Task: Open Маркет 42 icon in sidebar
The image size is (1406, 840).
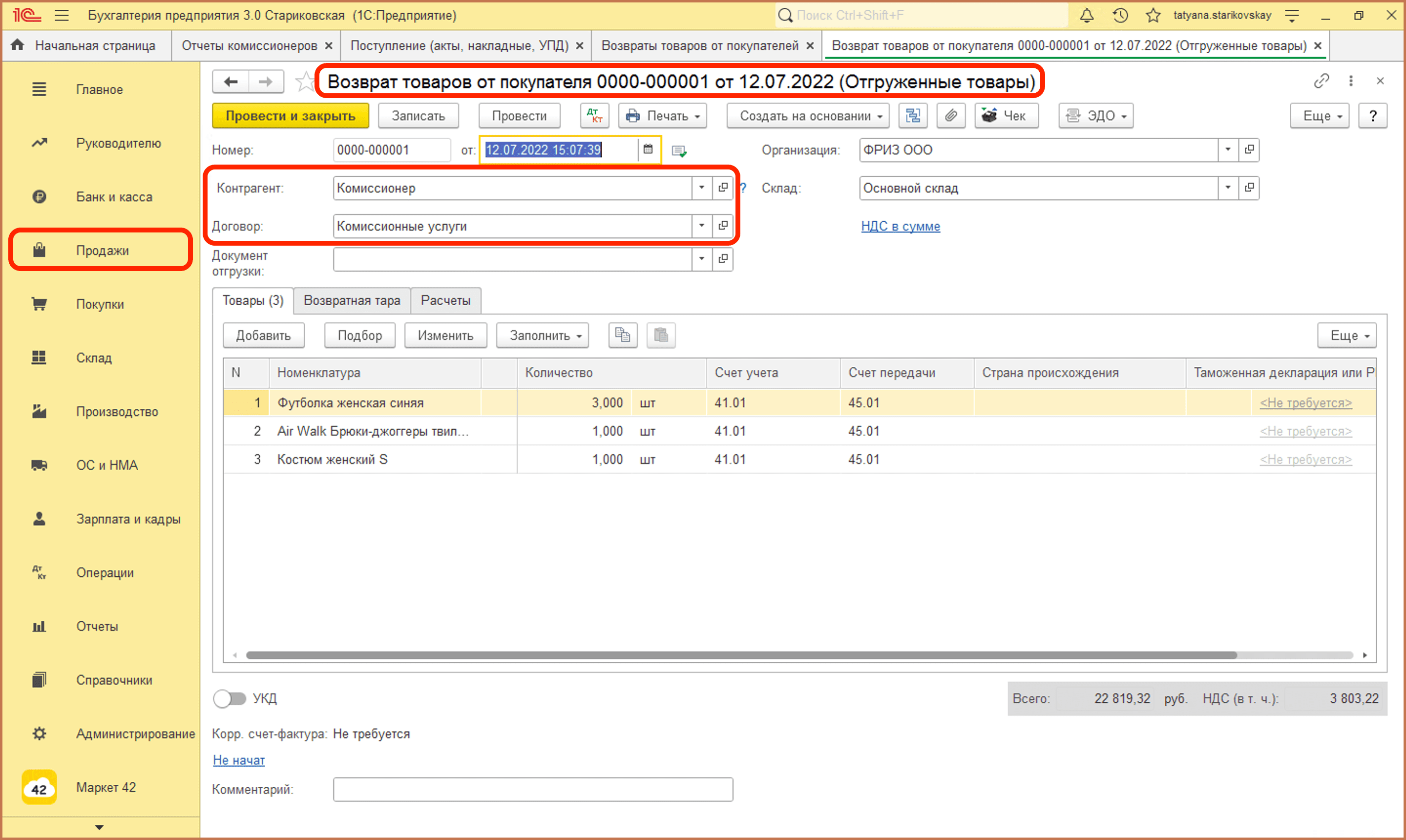Action: click(39, 787)
